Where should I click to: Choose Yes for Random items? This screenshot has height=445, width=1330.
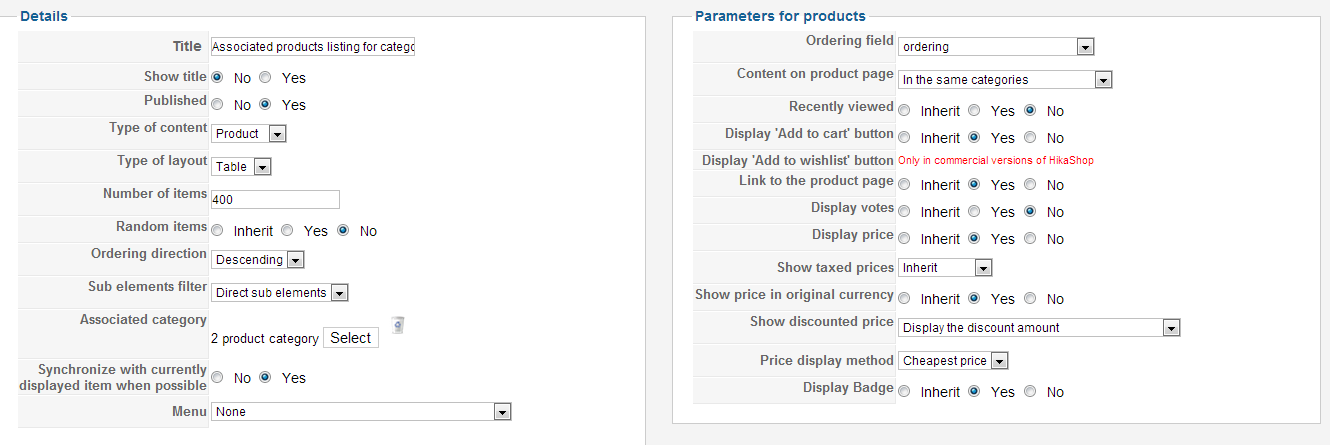288,230
